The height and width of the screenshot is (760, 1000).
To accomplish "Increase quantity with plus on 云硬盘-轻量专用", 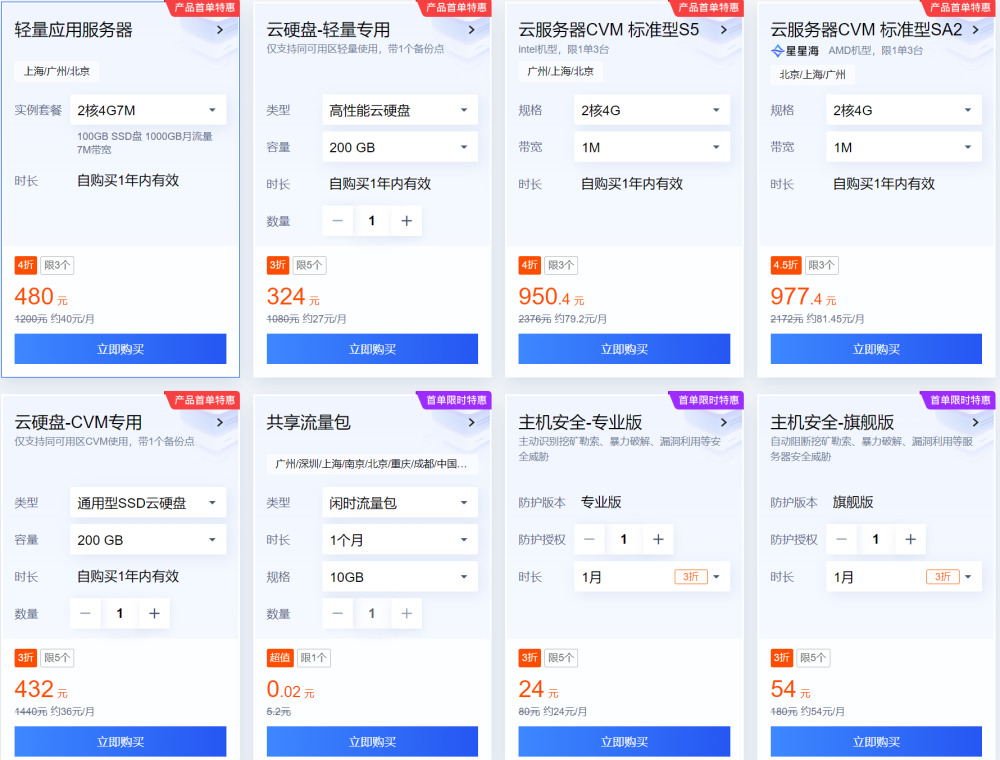I will coord(406,221).
